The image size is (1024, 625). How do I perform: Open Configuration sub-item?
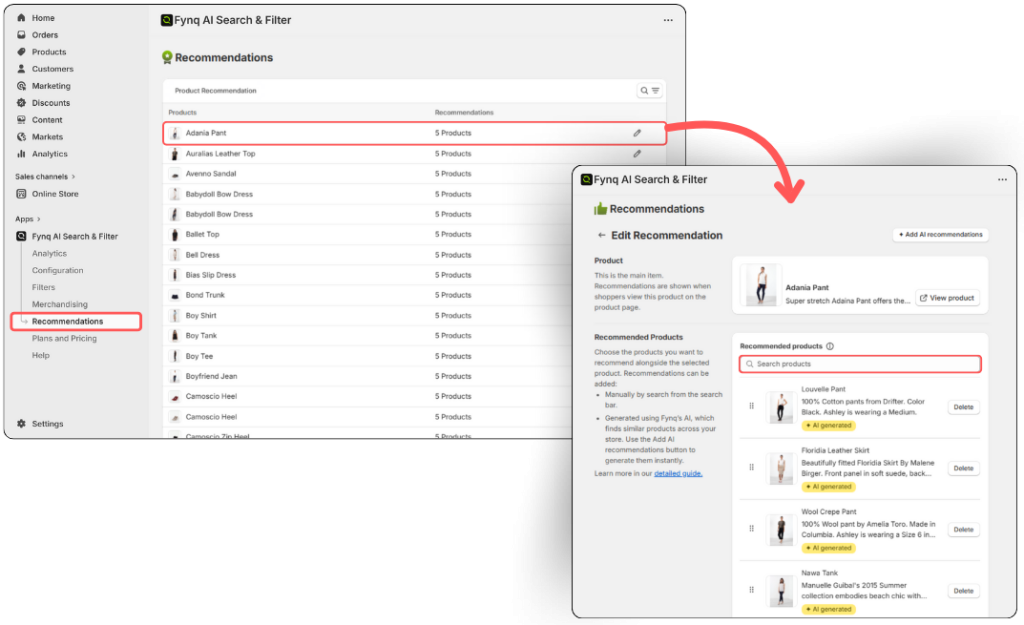(x=57, y=270)
